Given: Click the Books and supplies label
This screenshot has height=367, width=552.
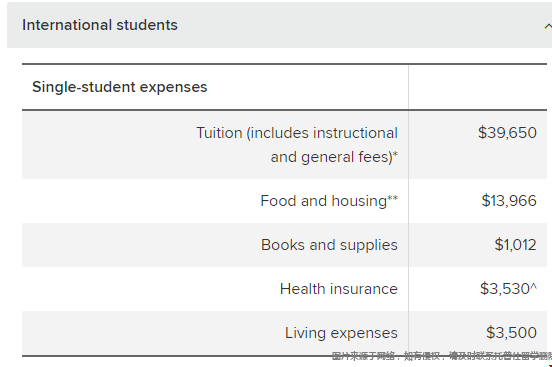Looking at the screenshot, I should pos(329,245).
